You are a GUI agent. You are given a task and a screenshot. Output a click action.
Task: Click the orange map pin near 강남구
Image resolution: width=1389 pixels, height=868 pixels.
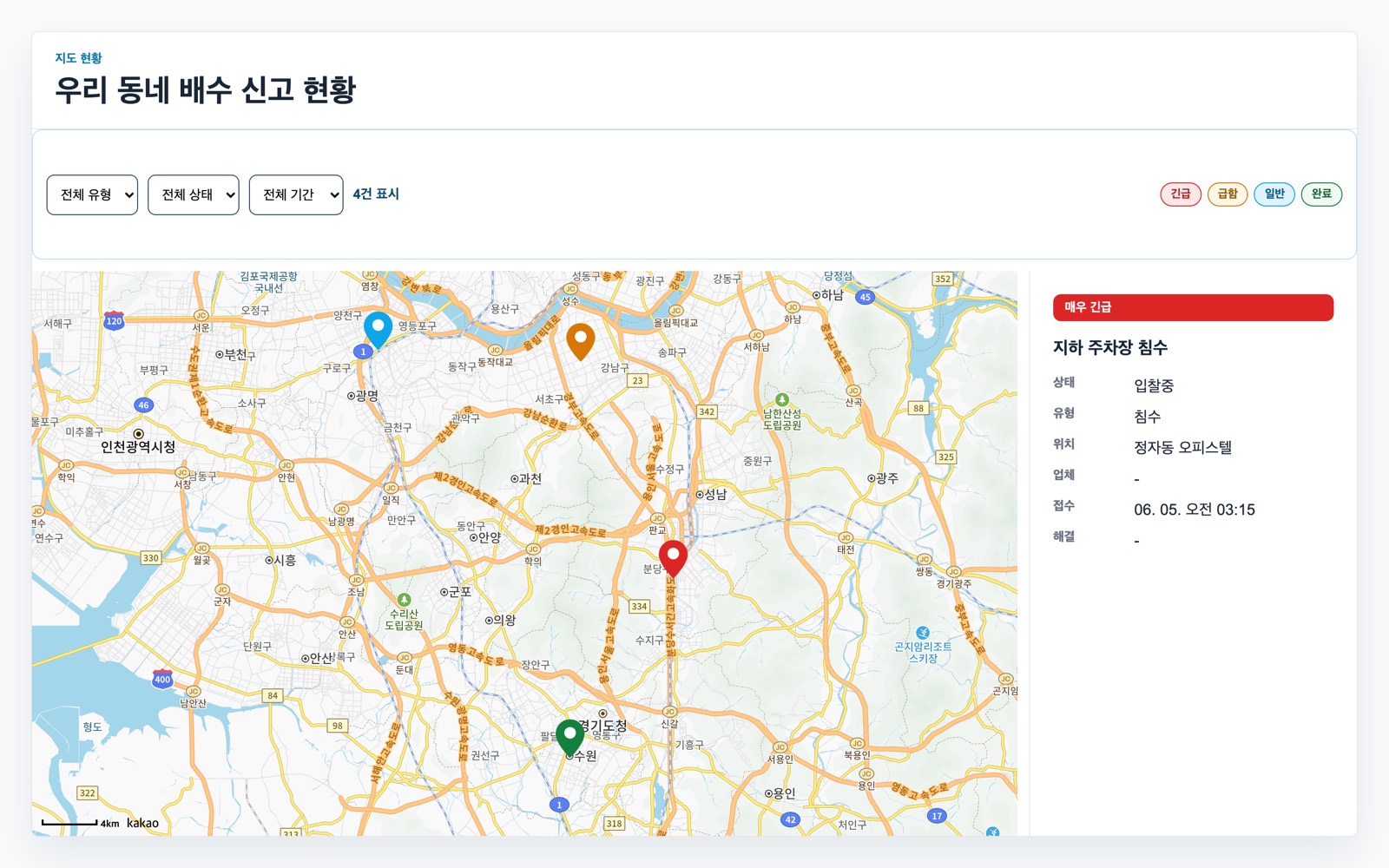pyautogui.click(x=580, y=341)
